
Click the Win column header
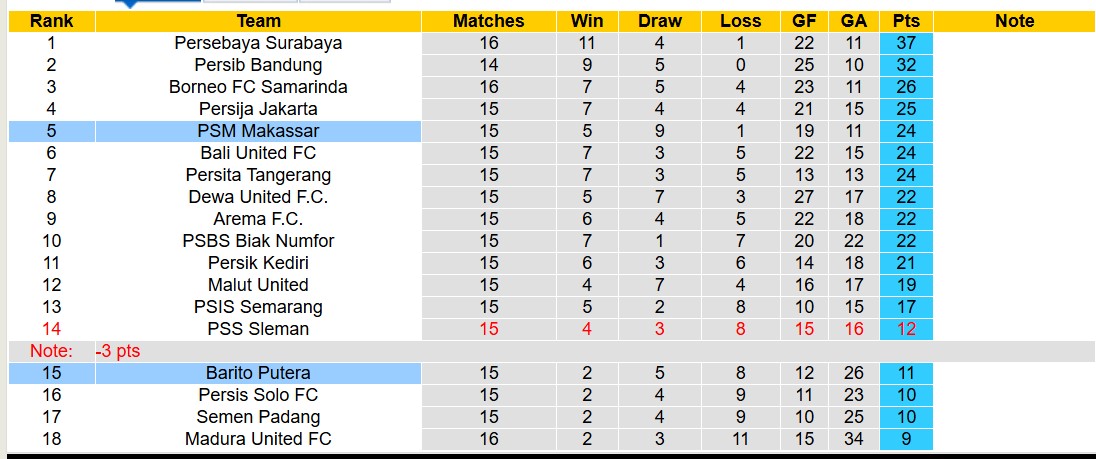[x=587, y=21]
